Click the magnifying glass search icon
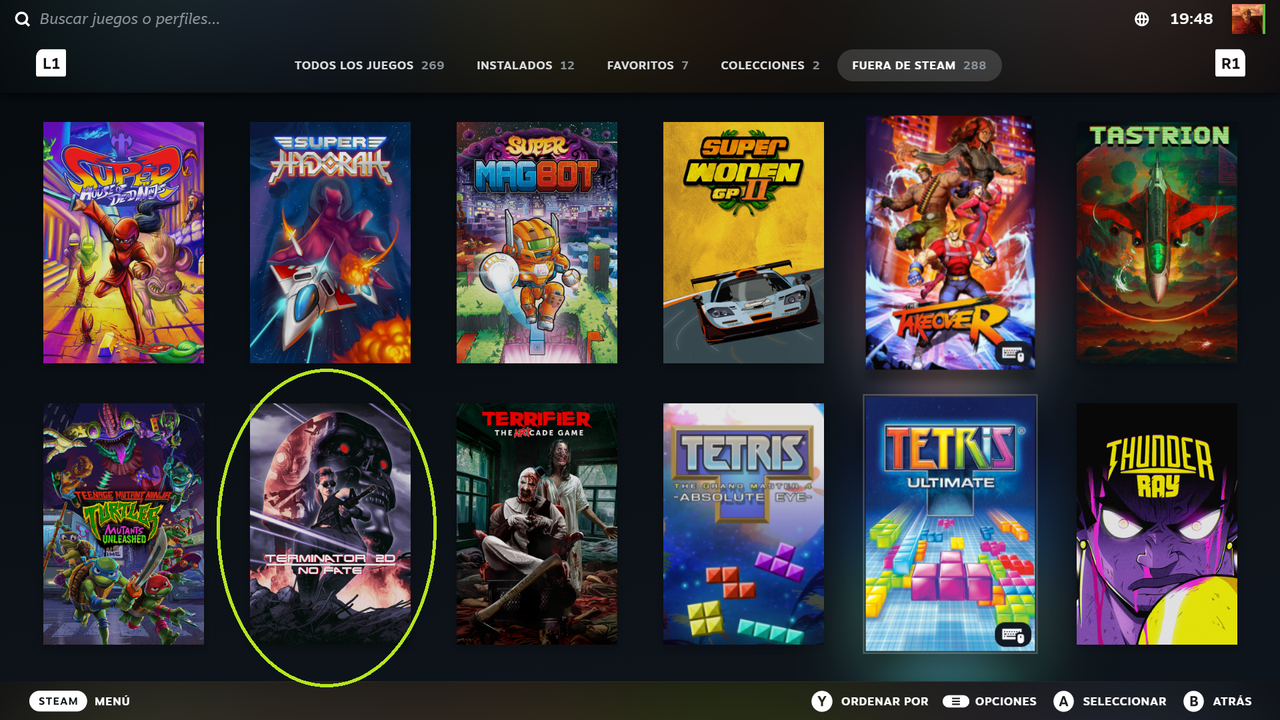1280x720 pixels. click(22, 19)
